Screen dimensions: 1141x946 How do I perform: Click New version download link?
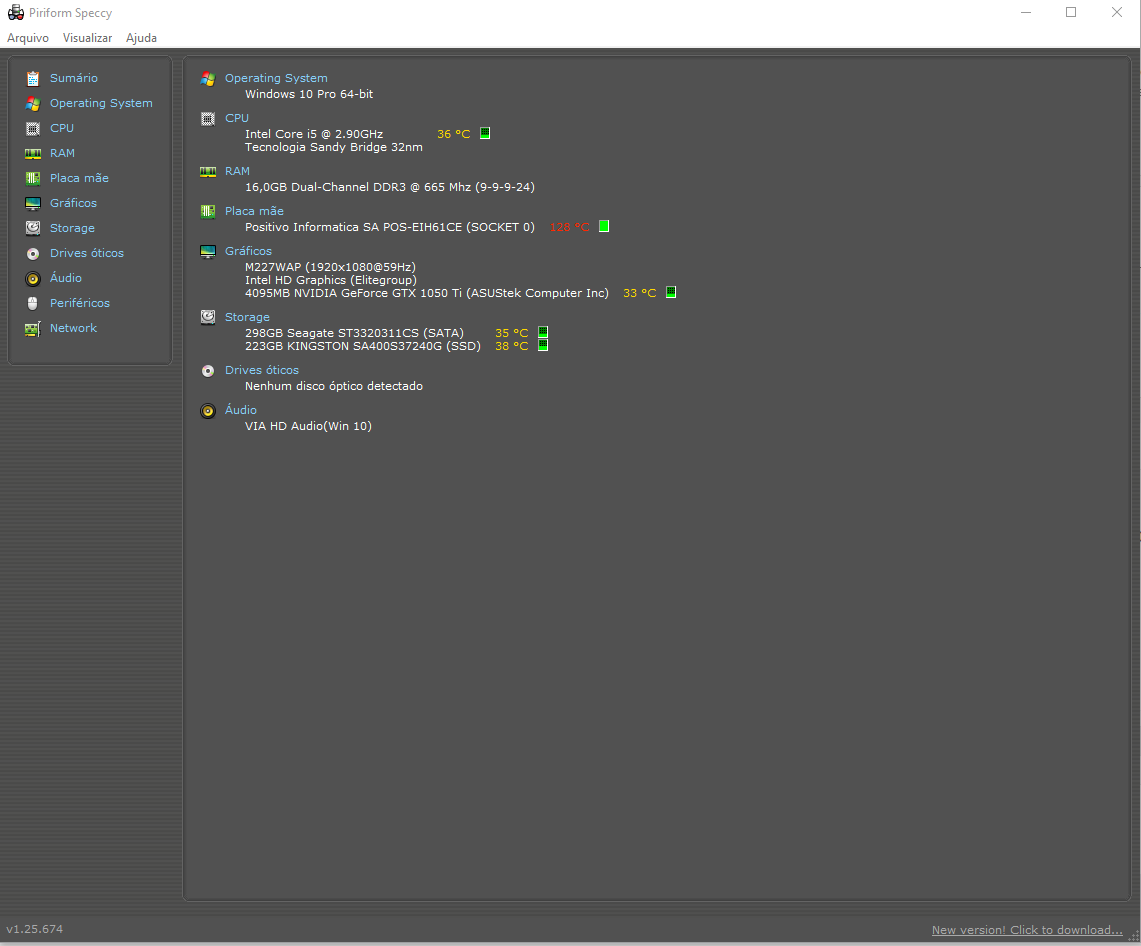[x=1027, y=930]
